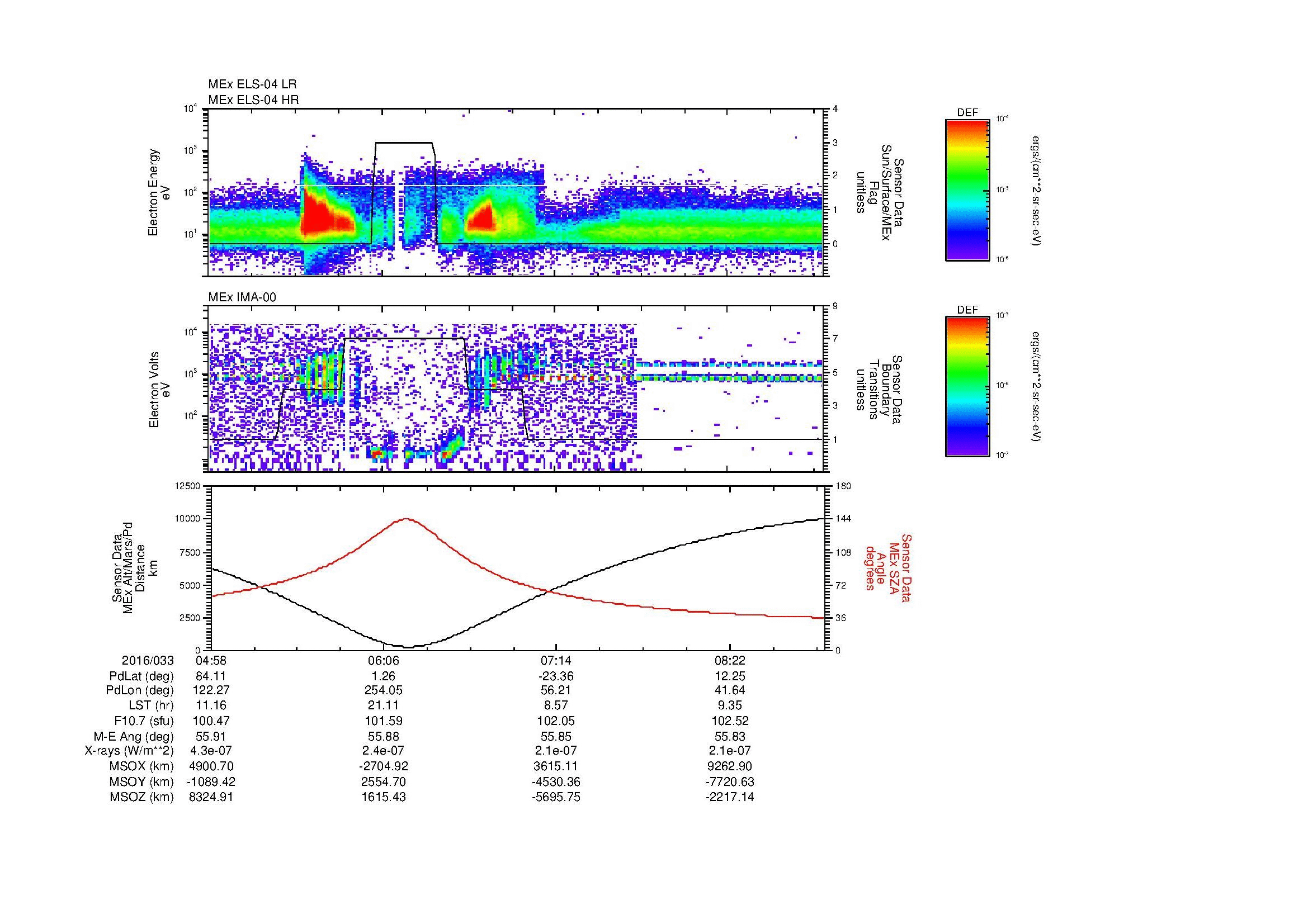Viewport: 1308px width, 924px height.
Task: Click the PdLat value -23.36
Action: point(556,676)
